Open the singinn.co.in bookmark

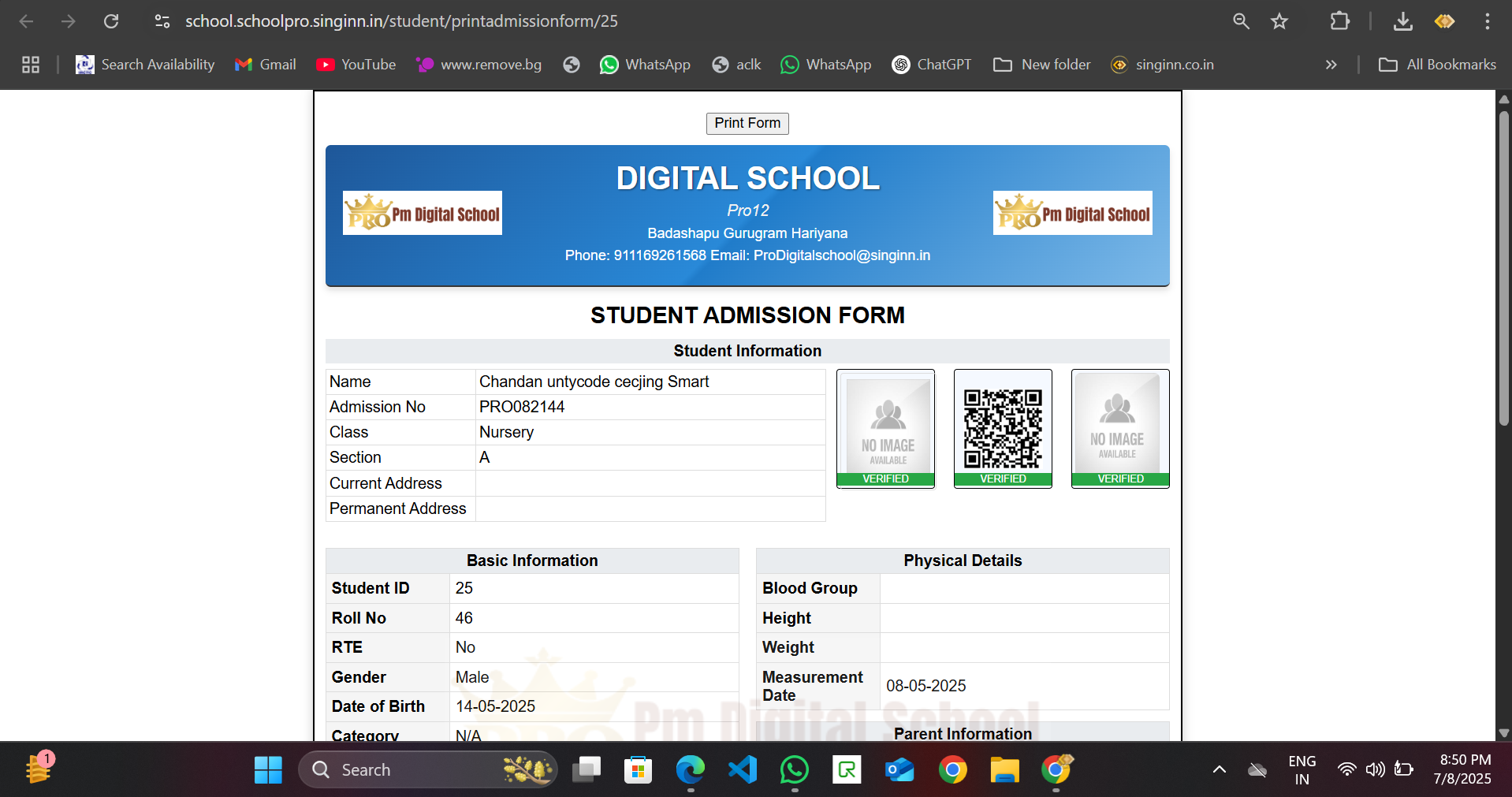click(x=1163, y=65)
